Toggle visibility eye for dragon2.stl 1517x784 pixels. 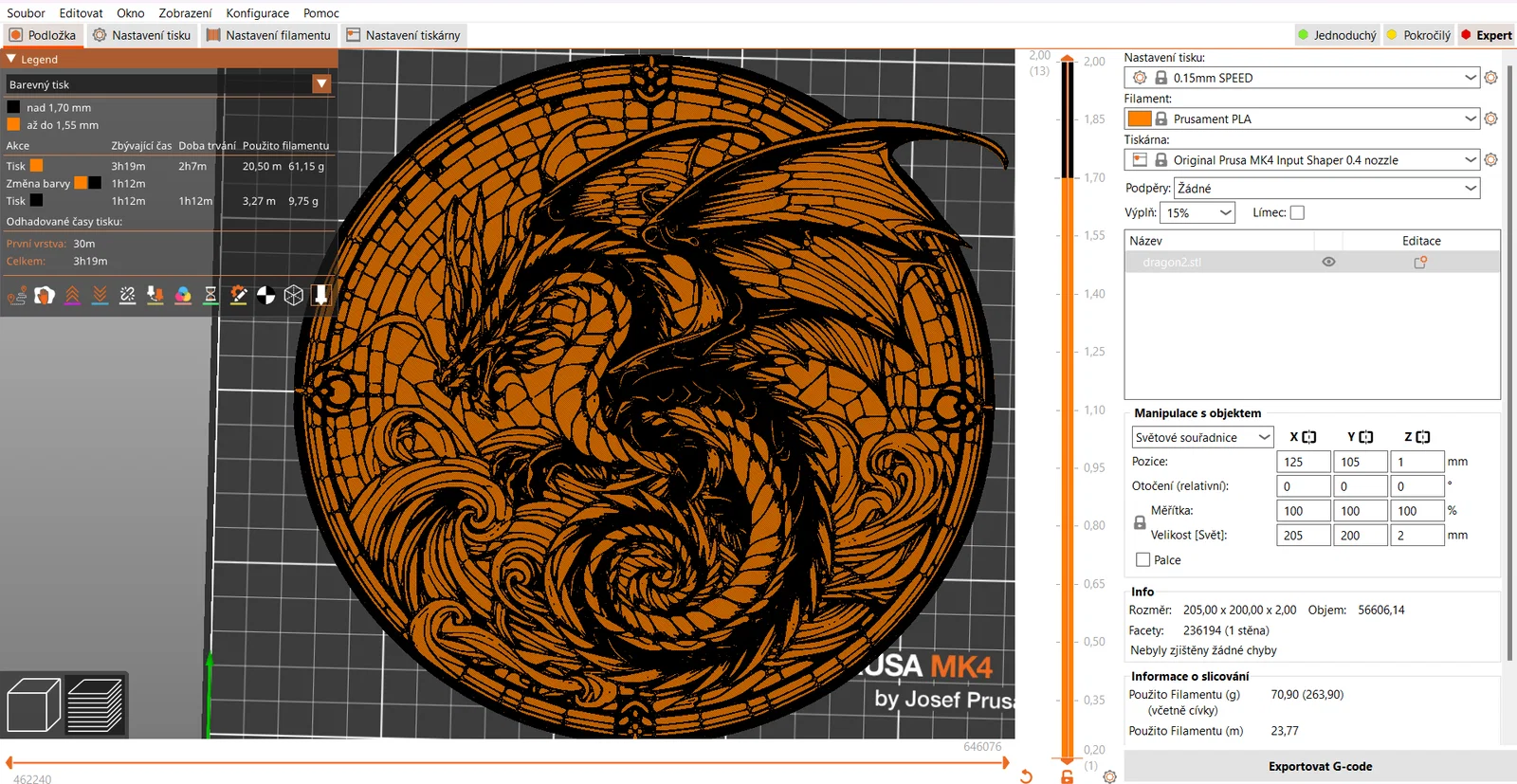1328,263
